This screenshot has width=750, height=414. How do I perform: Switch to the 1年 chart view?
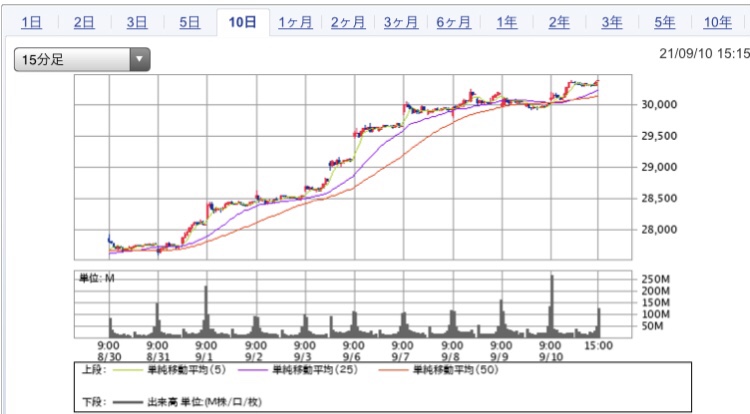507,21
